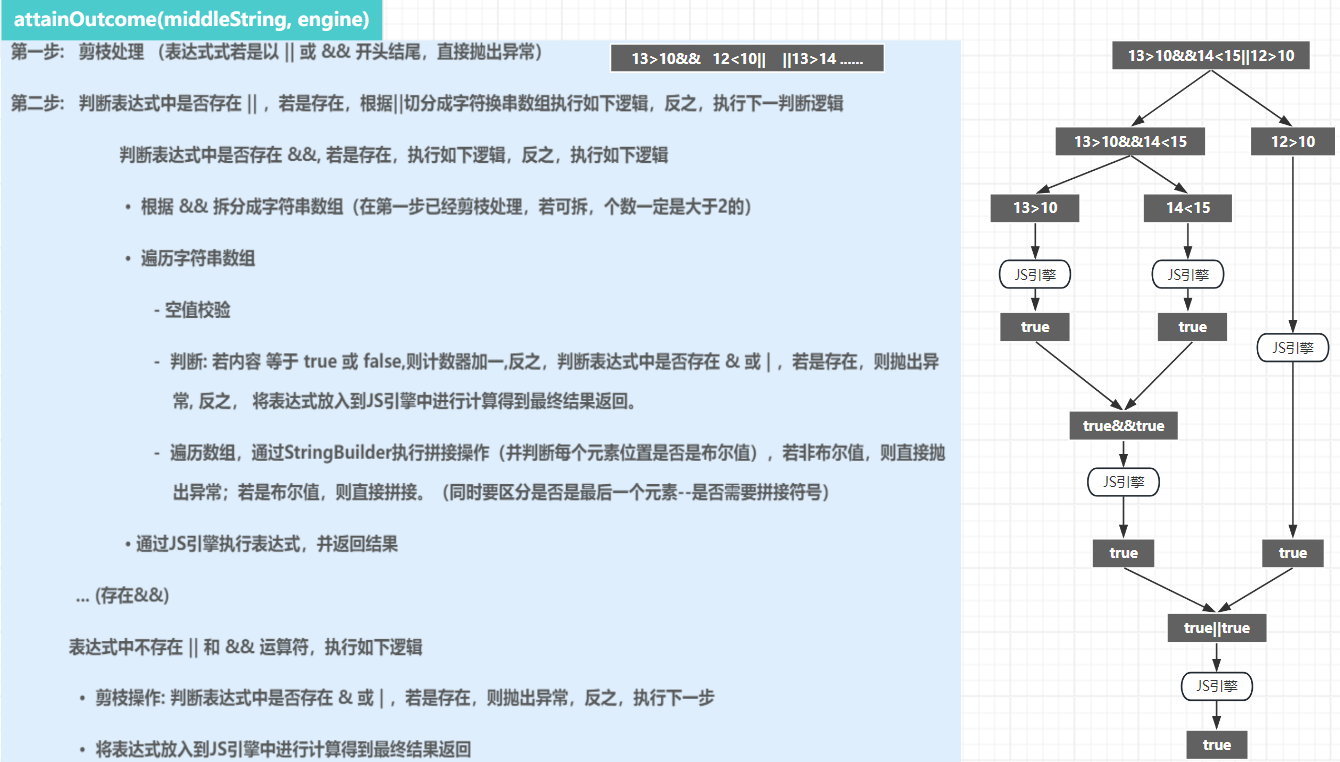Click the text line starting with 第二步: 判断表达式中是否存在 ||
This screenshot has height=762, width=1340.
[427, 104]
